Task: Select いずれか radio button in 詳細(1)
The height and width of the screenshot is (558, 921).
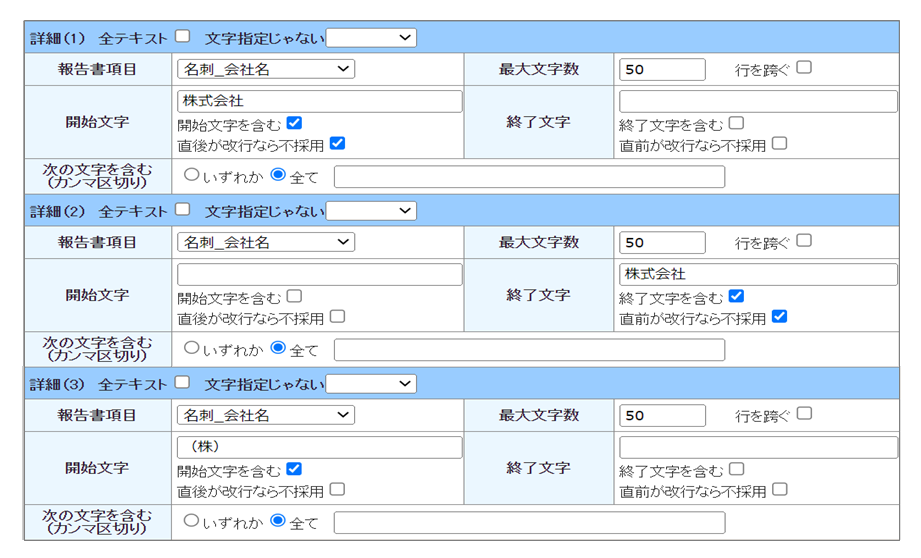Action: (191, 176)
